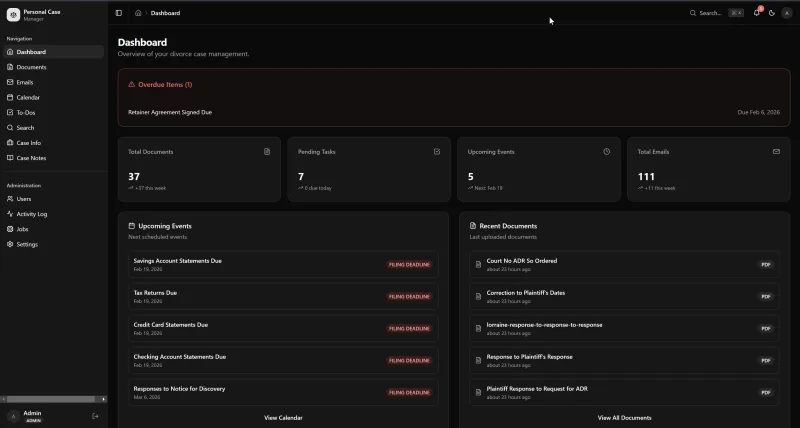Go to the home breadcrumb icon
The height and width of the screenshot is (428, 800).
pyautogui.click(x=138, y=13)
